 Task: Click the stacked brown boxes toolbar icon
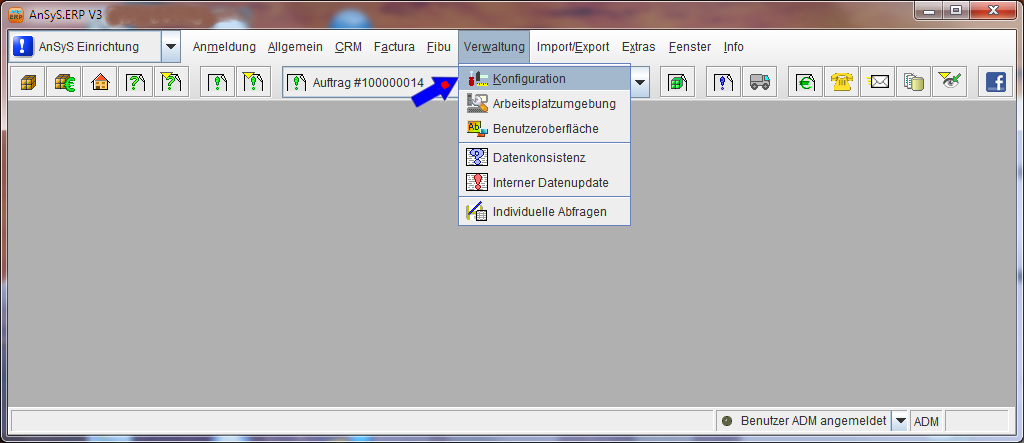pyautogui.click(x=27, y=83)
